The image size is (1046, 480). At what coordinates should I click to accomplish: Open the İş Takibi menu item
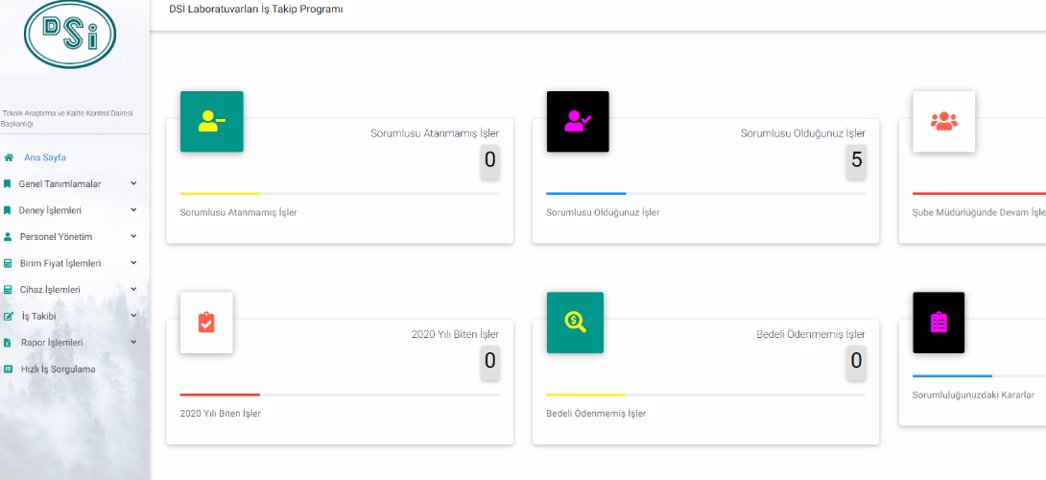39,316
